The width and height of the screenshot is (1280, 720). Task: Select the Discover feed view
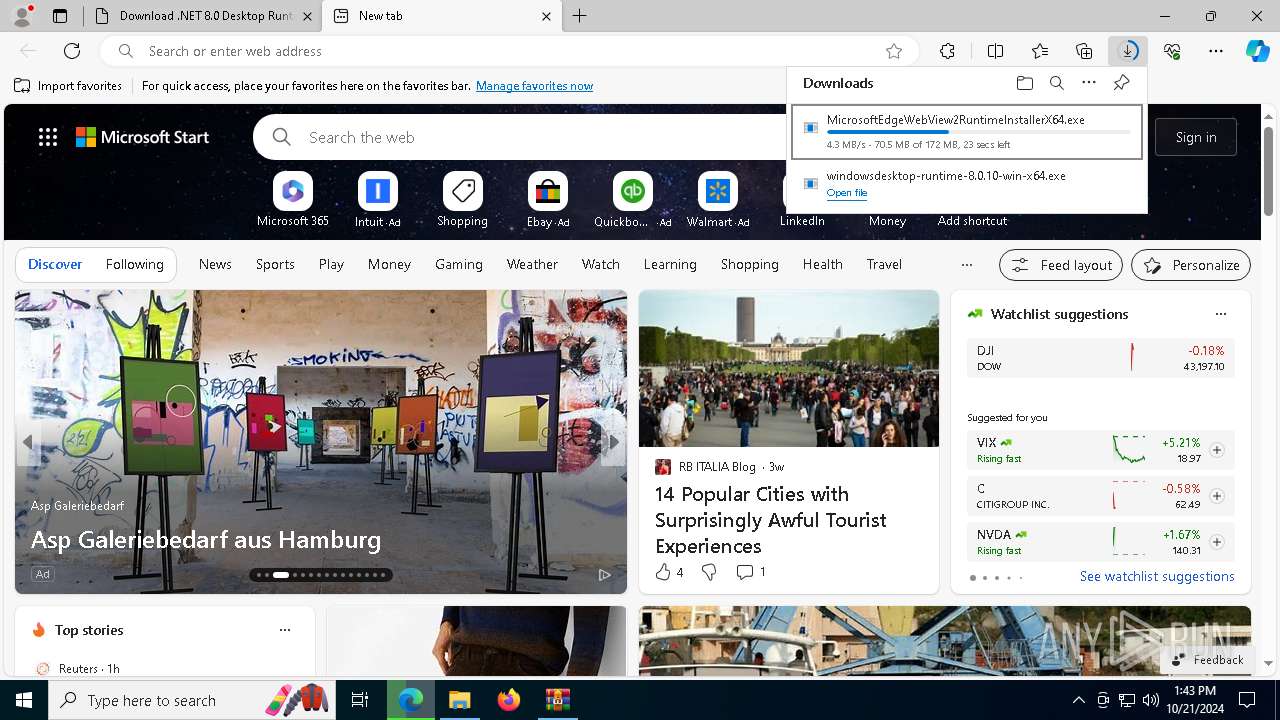point(55,264)
